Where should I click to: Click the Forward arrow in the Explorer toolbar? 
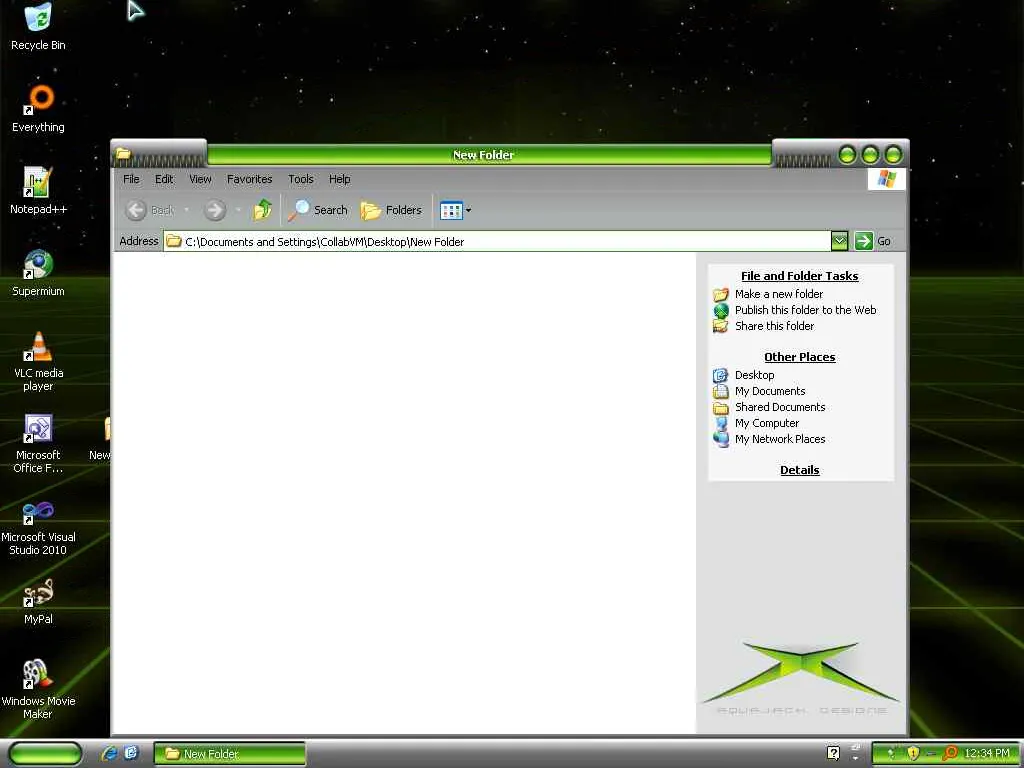215,210
